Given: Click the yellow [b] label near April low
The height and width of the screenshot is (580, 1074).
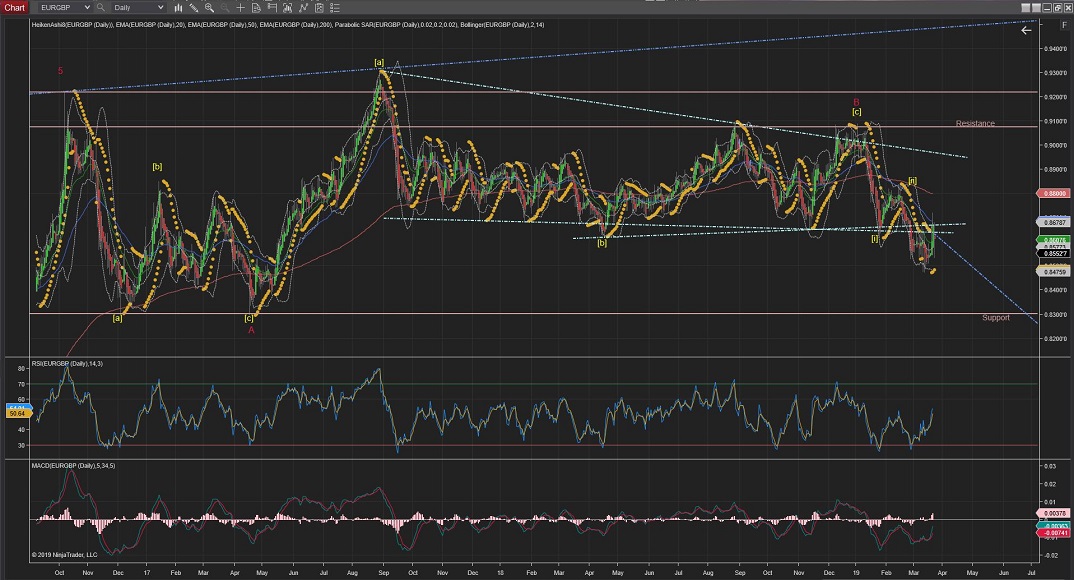Looking at the screenshot, I should tap(602, 243).
